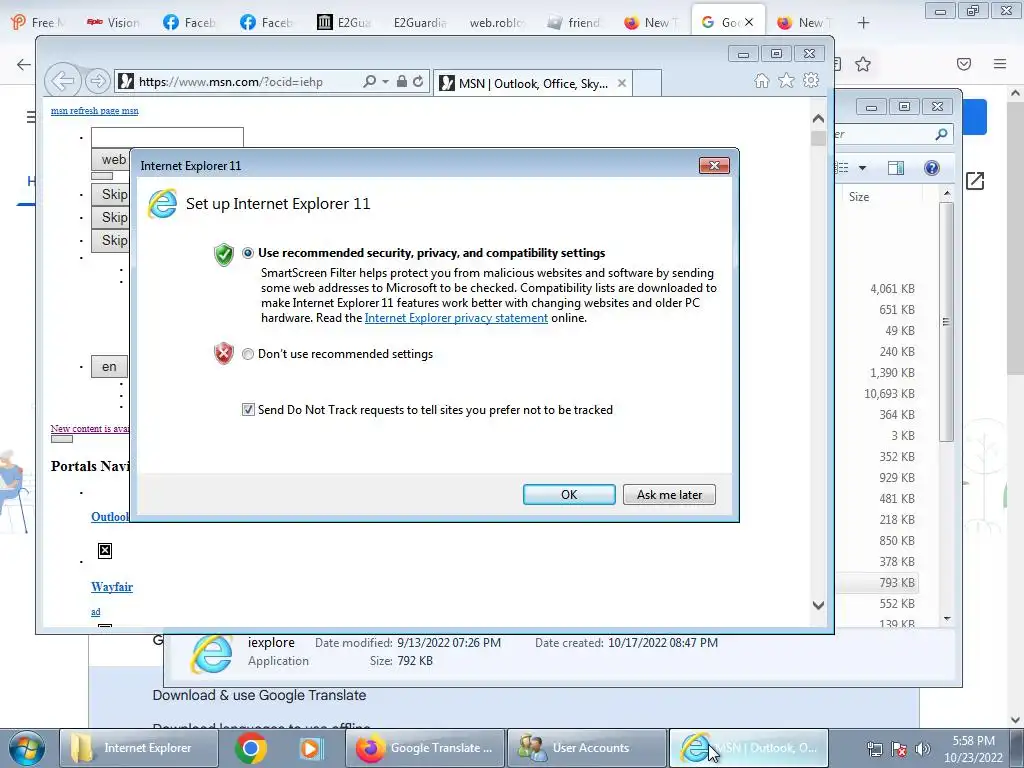Switch to the web.roblox Firefox tab
Viewport: 1024px width, 768px height.
[x=496, y=23]
